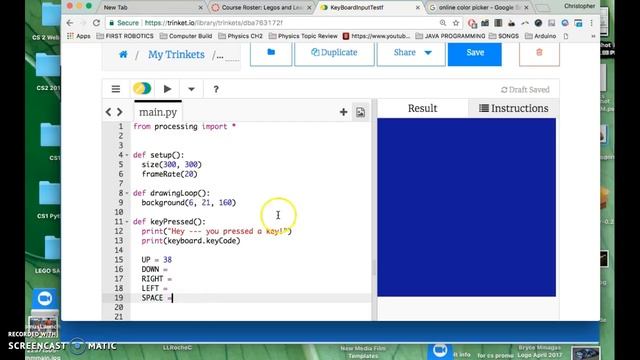Click the window-shaped extension icon beside the menu

point(578,23)
